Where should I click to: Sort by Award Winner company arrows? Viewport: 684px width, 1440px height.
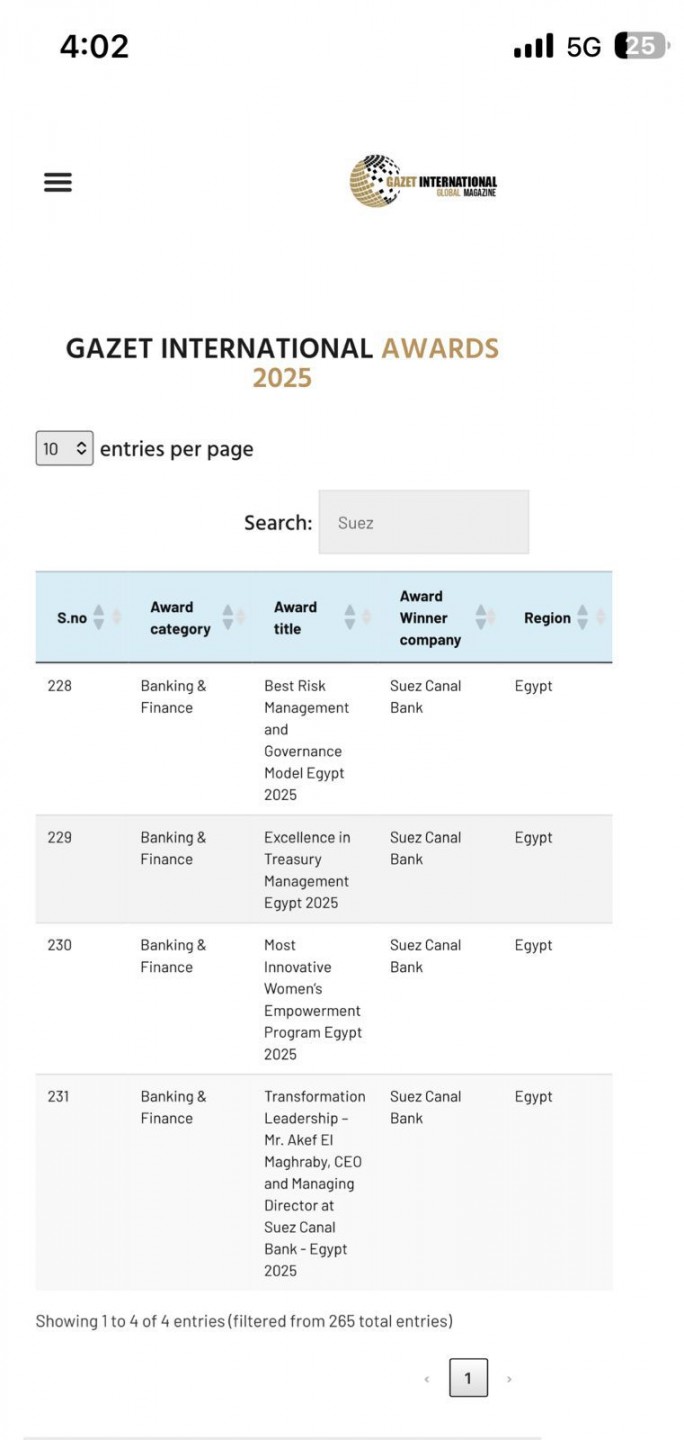point(481,618)
